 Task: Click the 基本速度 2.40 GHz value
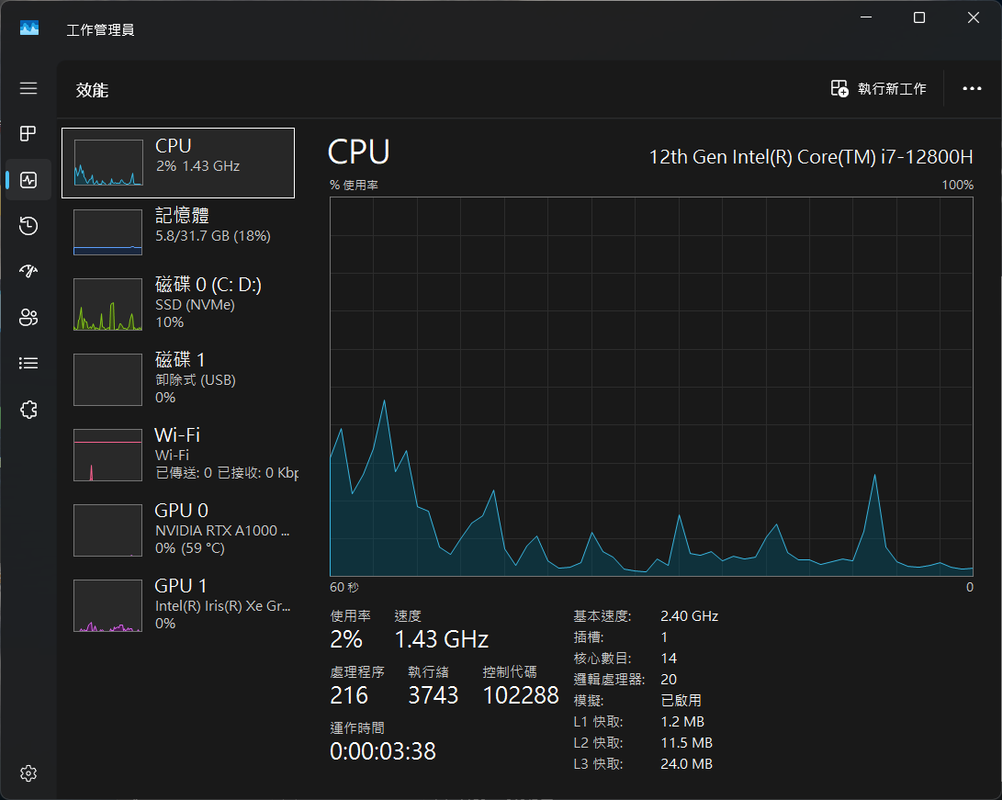[690, 616]
